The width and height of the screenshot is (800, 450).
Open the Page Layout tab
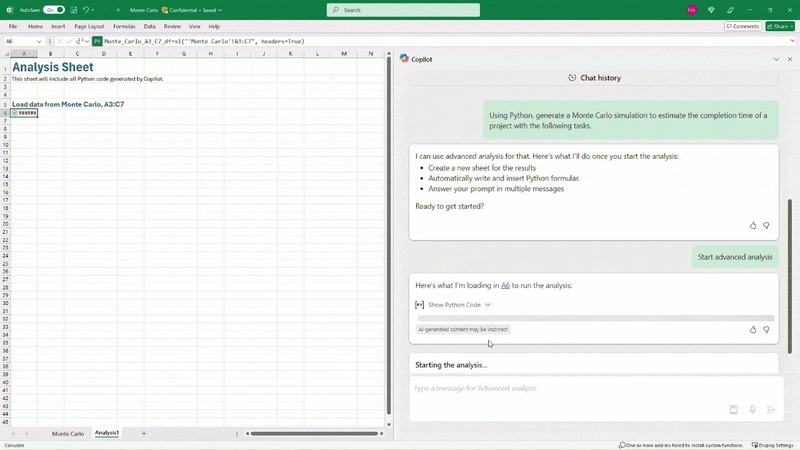tap(89, 26)
